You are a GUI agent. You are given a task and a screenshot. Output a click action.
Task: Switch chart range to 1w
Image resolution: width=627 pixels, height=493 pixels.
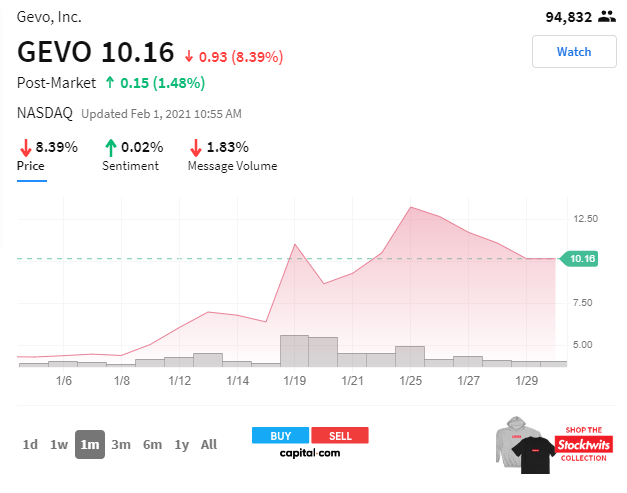click(59, 444)
